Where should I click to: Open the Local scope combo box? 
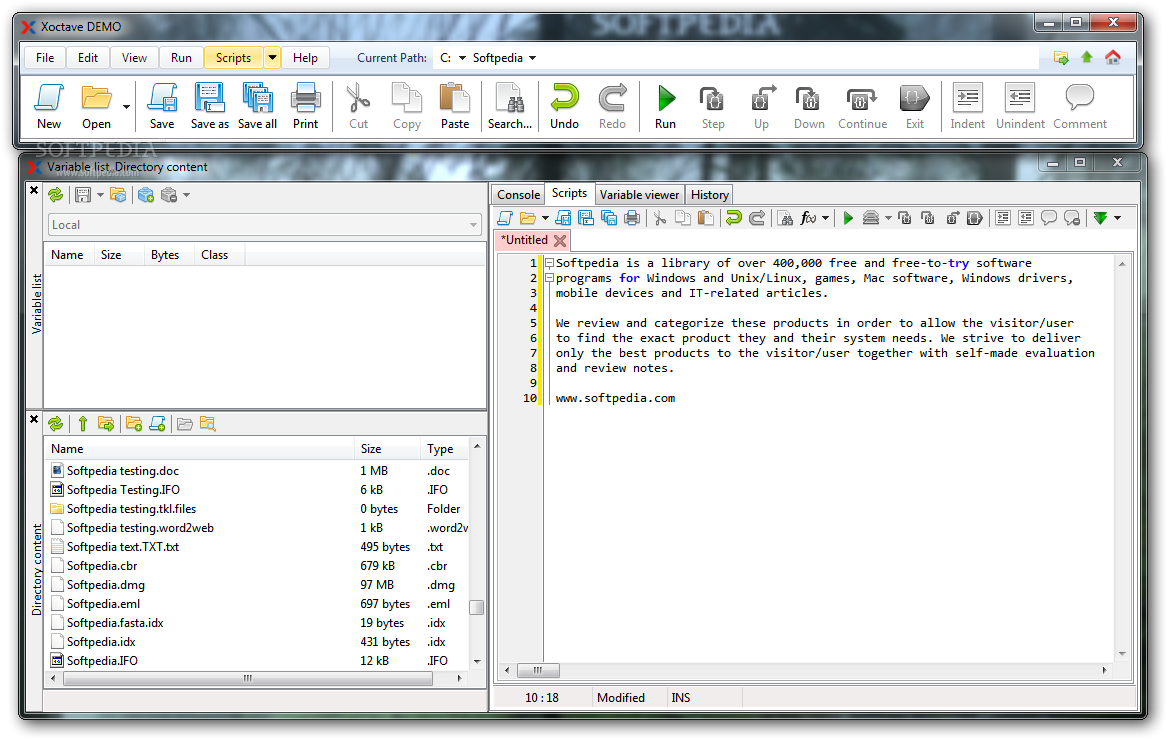point(265,224)
